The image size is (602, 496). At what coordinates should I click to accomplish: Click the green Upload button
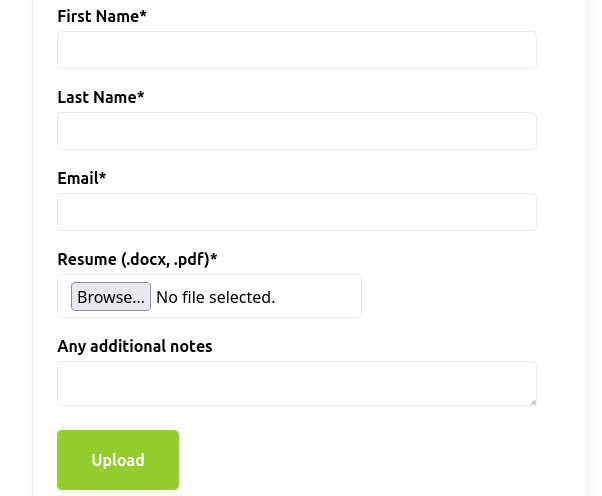pyautogui.click(x=118, y=460)
